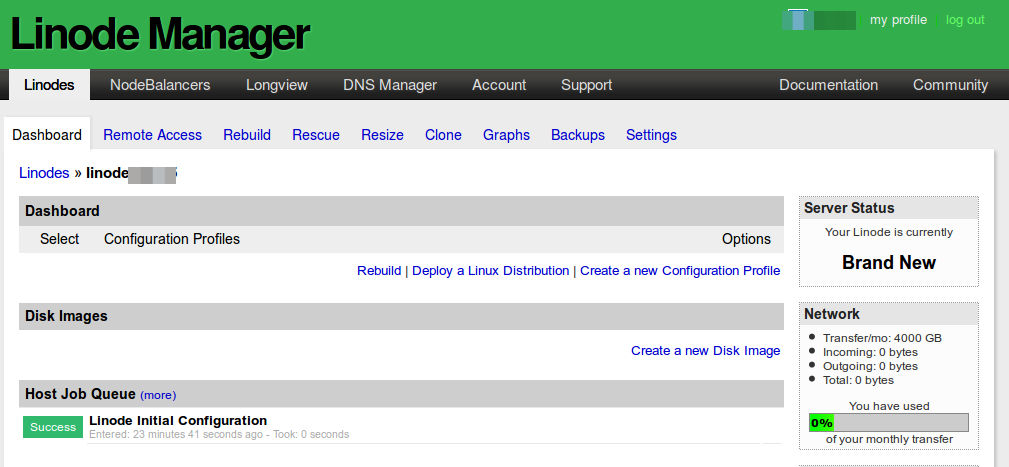
Task: Go to the Clone sub-tab
Action: click(x=443, y=135)
